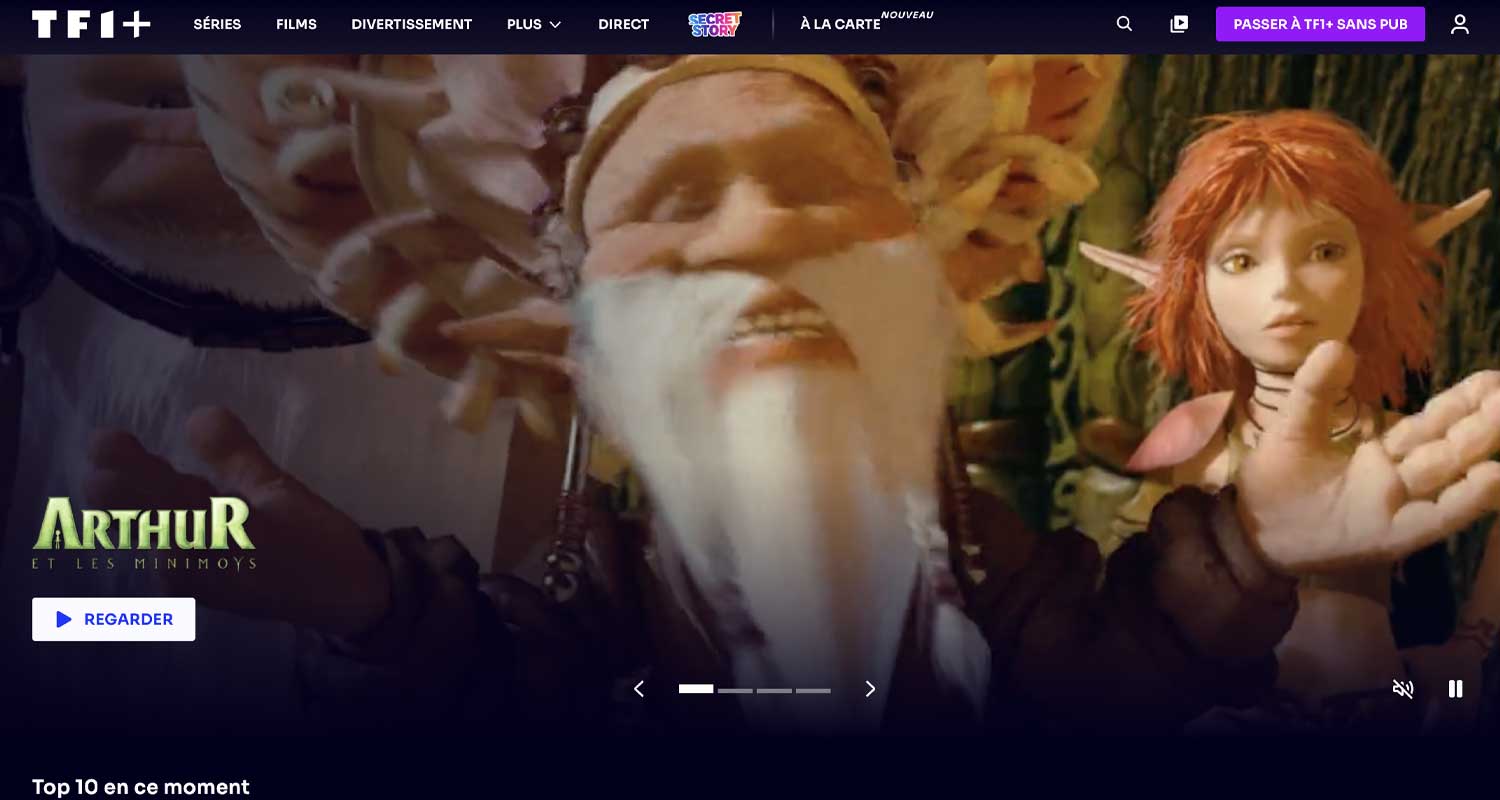Click the REGARDER play button
Image resolution: width=1500 pixels, height=800 pixels.
click(x=114, y=619)
